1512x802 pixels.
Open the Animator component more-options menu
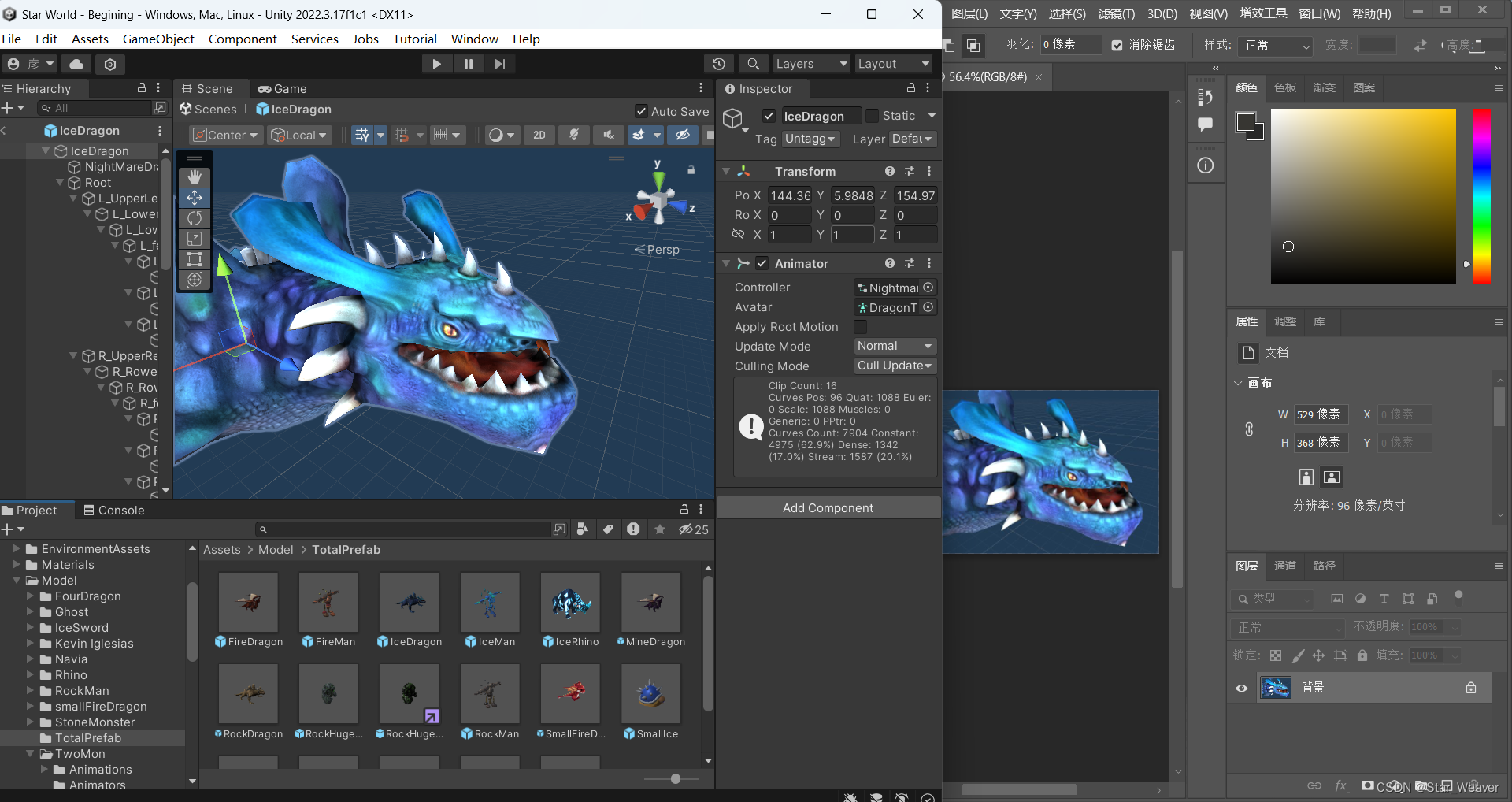click(x=929, y=263)
